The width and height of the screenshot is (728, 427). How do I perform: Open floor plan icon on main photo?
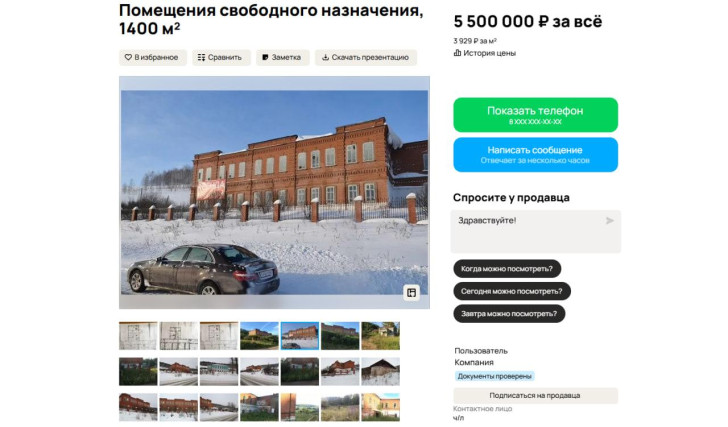tap(411, 293)
